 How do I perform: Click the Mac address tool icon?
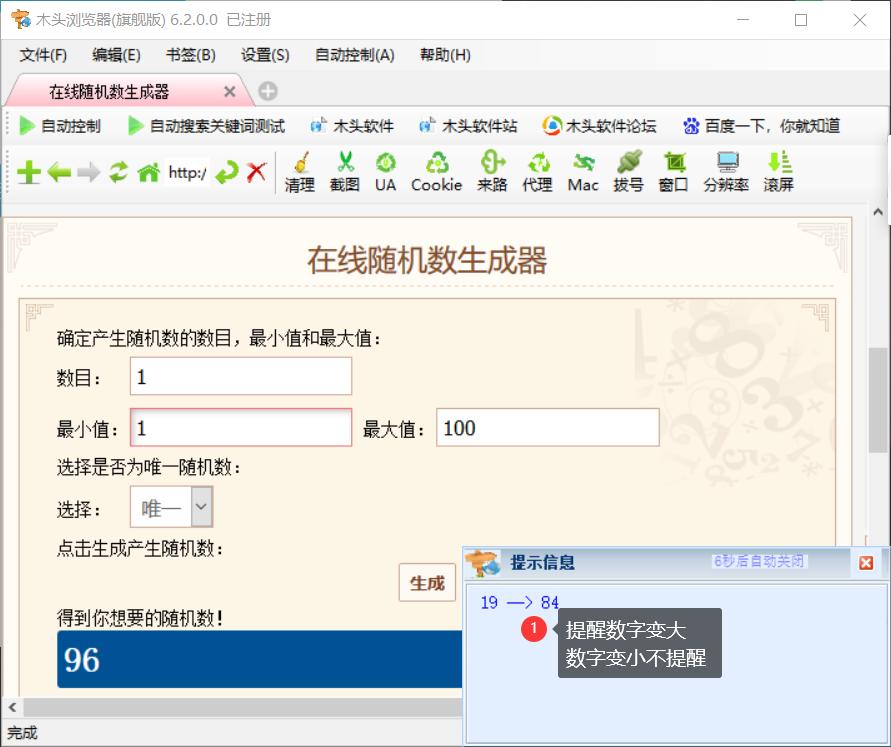(x=582, y=170)
